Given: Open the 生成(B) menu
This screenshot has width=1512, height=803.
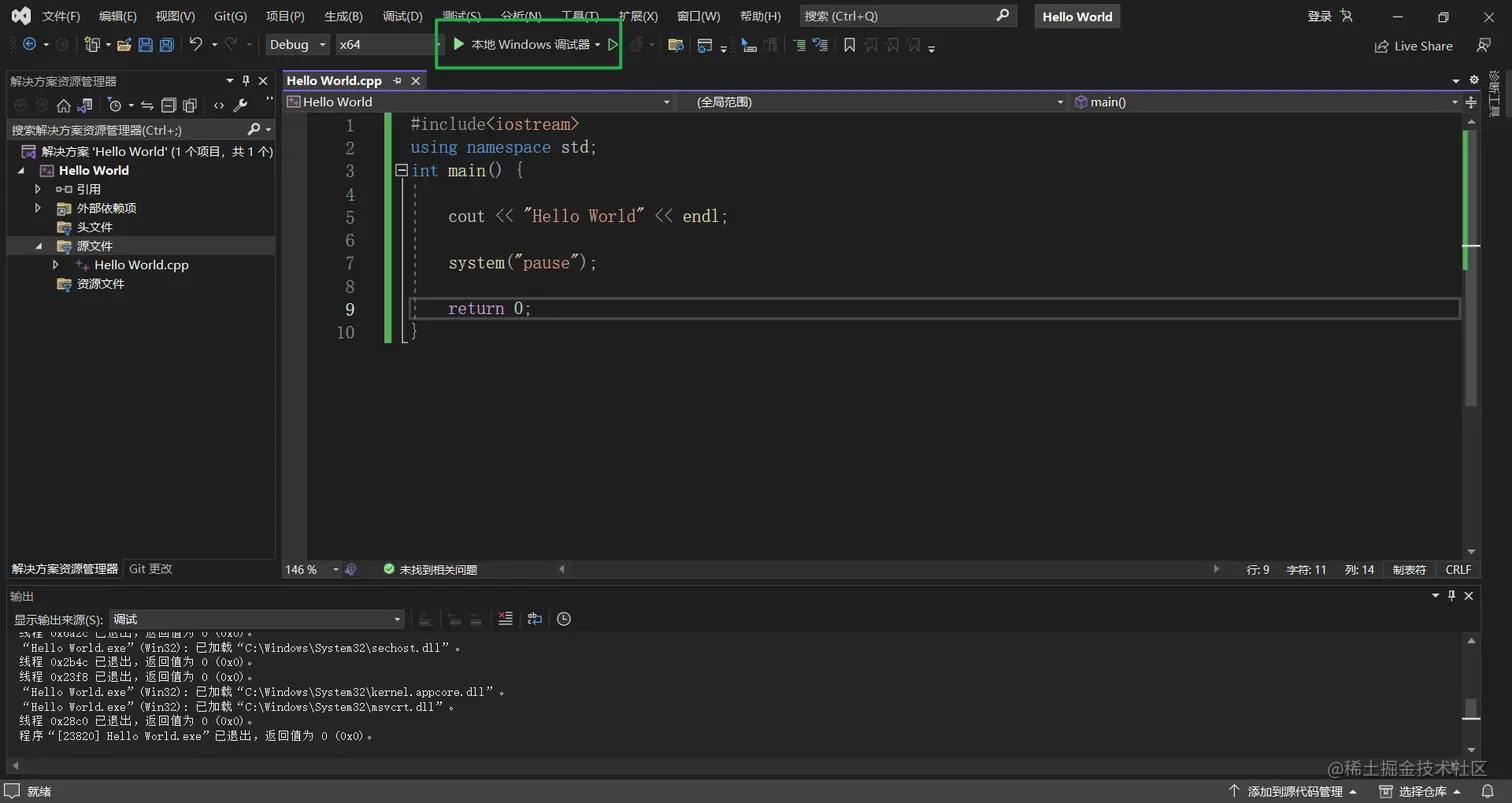Looking at the screenshot, I should (x=343, y=16).
